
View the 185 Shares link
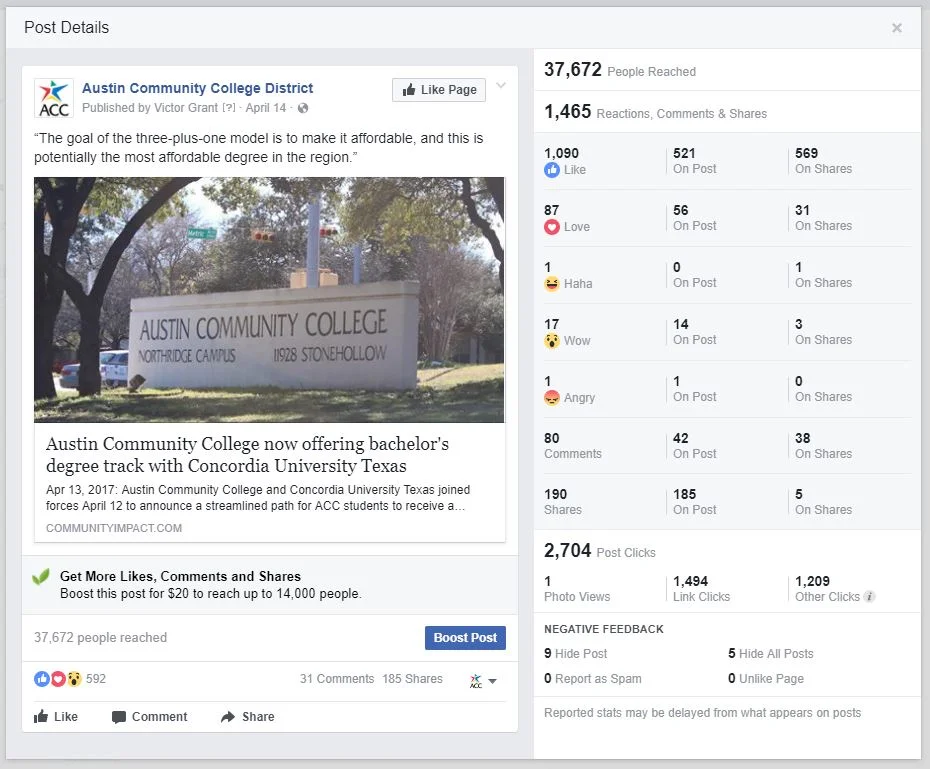tap(413, 678)
